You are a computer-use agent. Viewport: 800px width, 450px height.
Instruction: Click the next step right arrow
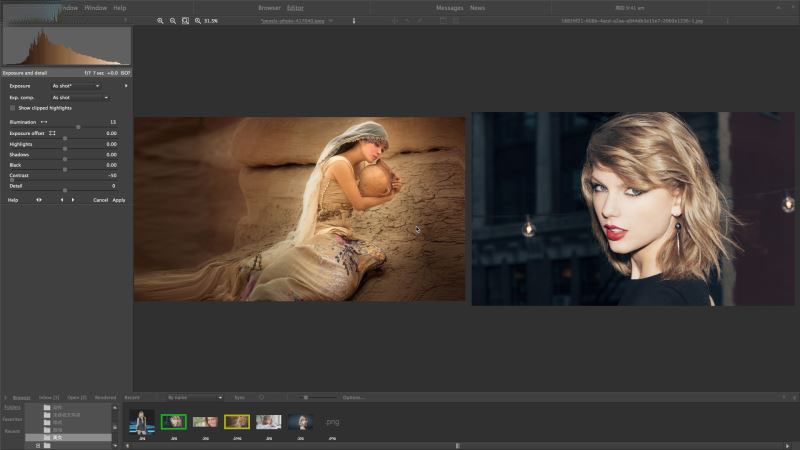tap(73, 200)
